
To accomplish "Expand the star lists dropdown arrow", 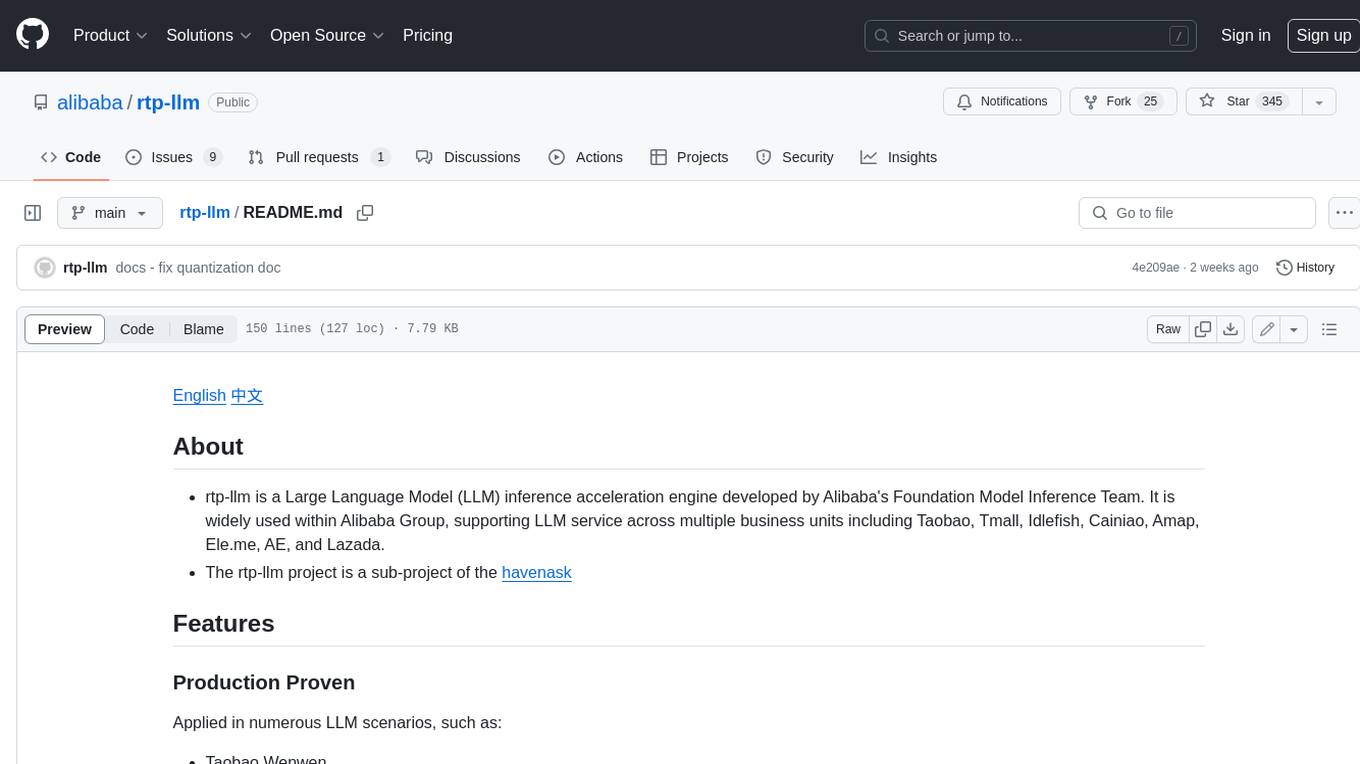I will point(1319,102).
